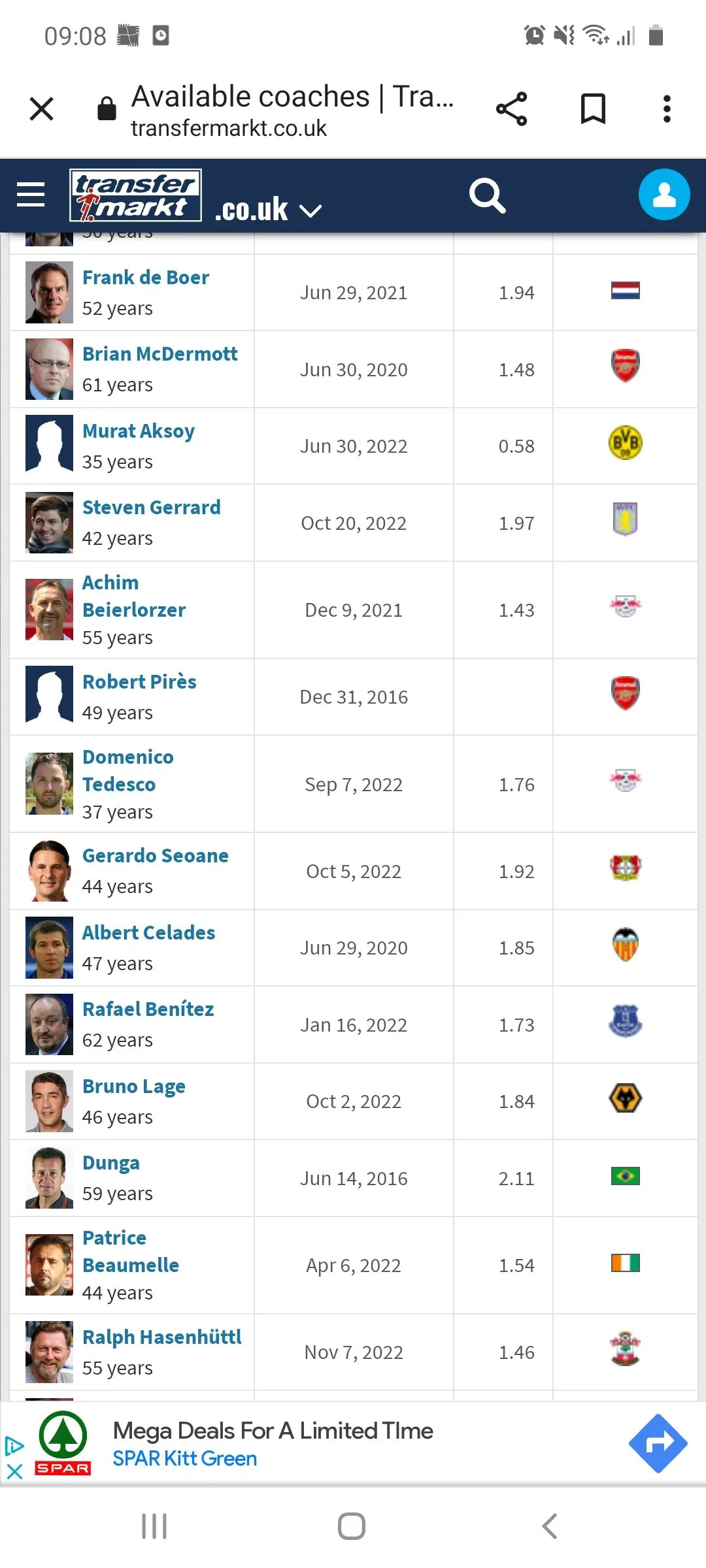Viewport: 706px width, 1568px height.
Task: Click Borussia Dortmund crest for Murat Aksoy
Action: [x=625, y=443]
